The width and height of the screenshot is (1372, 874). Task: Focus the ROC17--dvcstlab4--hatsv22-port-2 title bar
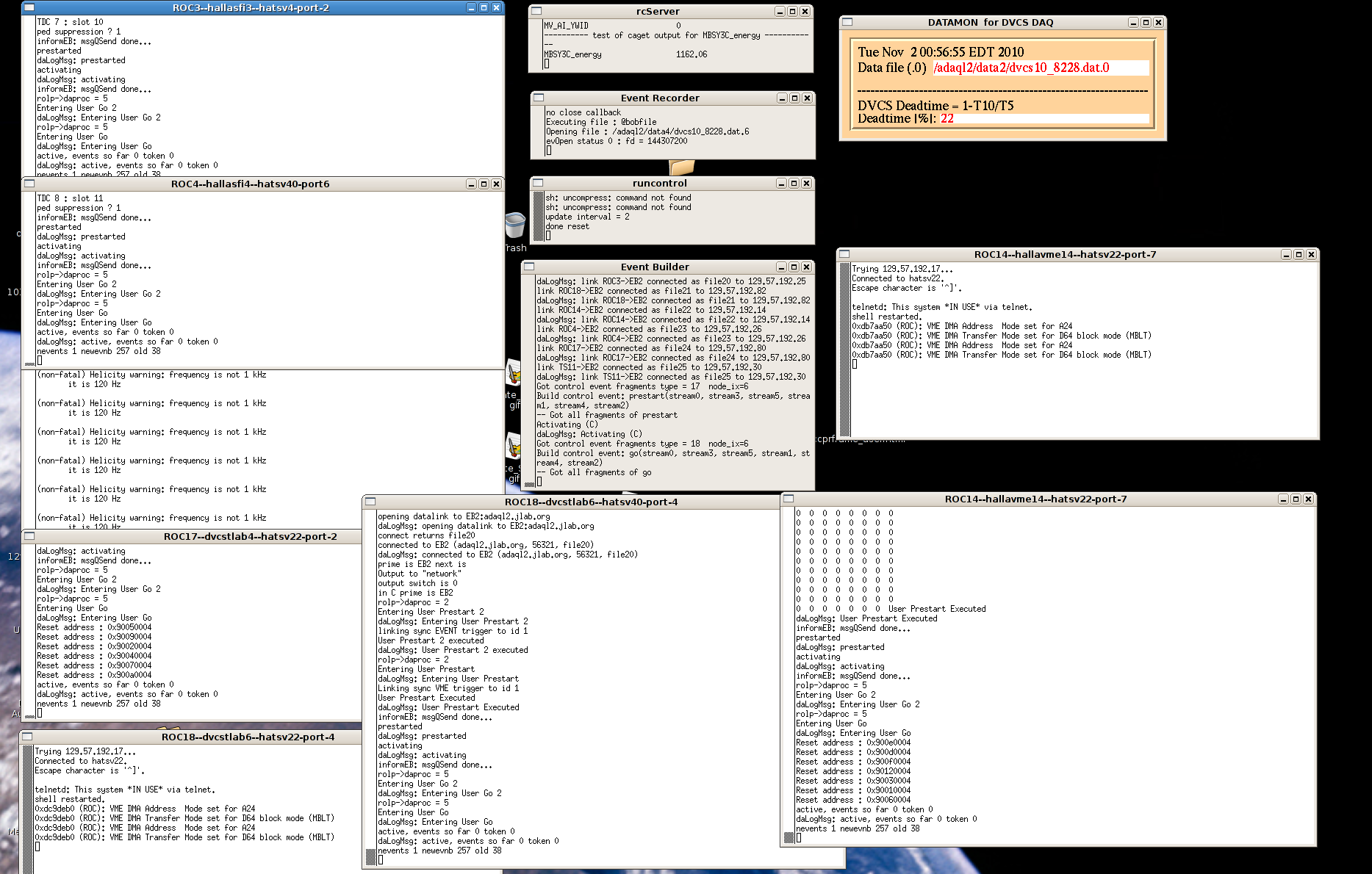point(250,536)
